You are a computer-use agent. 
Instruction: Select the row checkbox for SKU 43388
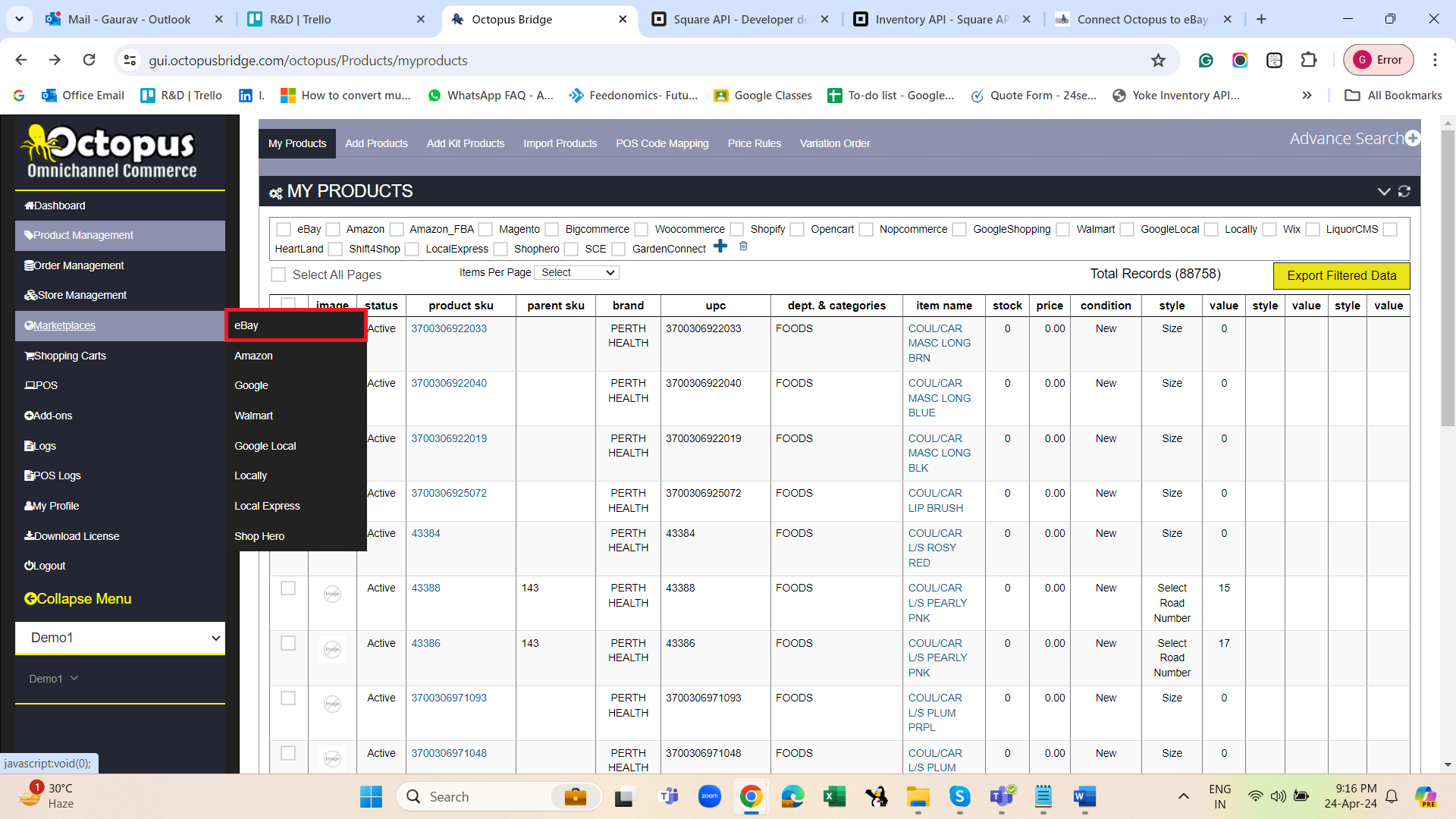288,588
